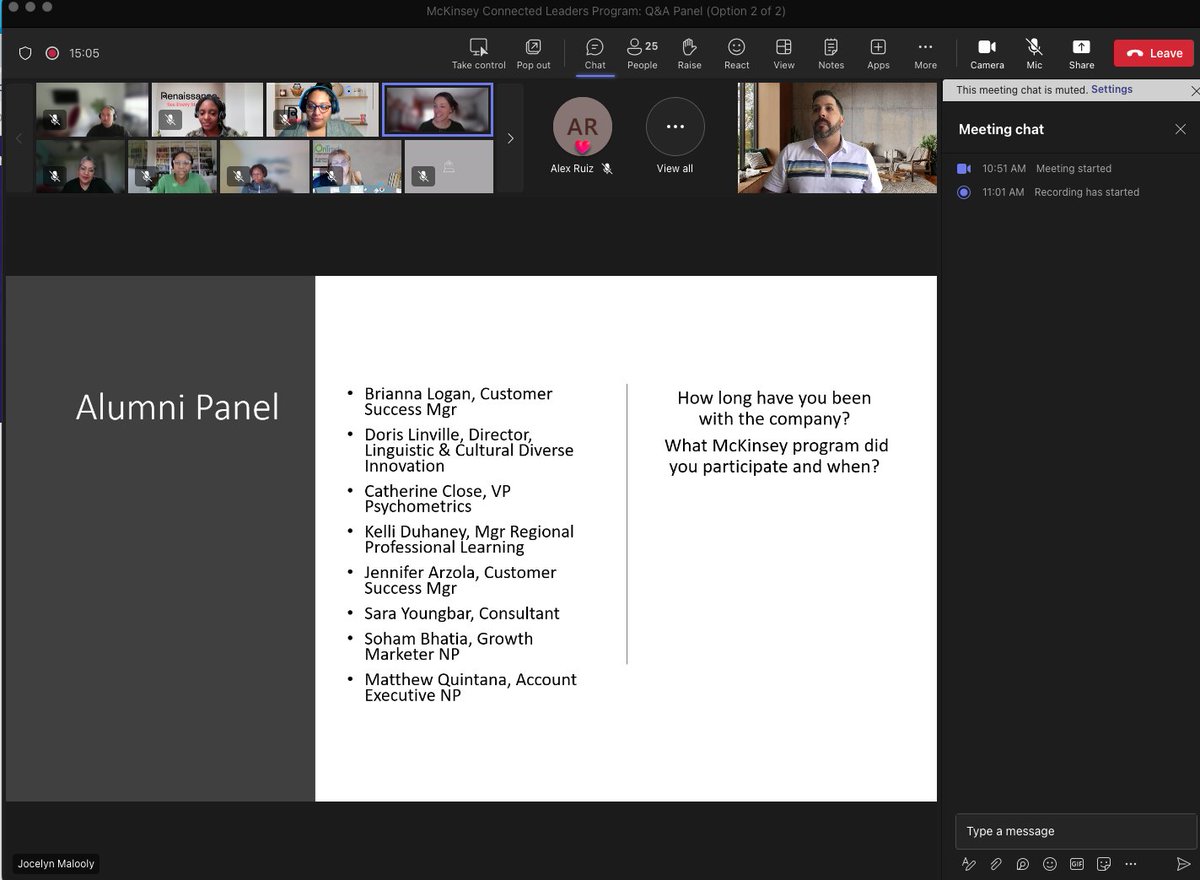The image size is (1200, 880).
Task: Open the More actions menu
Action: pyautogui.click(x=925, y=54)
